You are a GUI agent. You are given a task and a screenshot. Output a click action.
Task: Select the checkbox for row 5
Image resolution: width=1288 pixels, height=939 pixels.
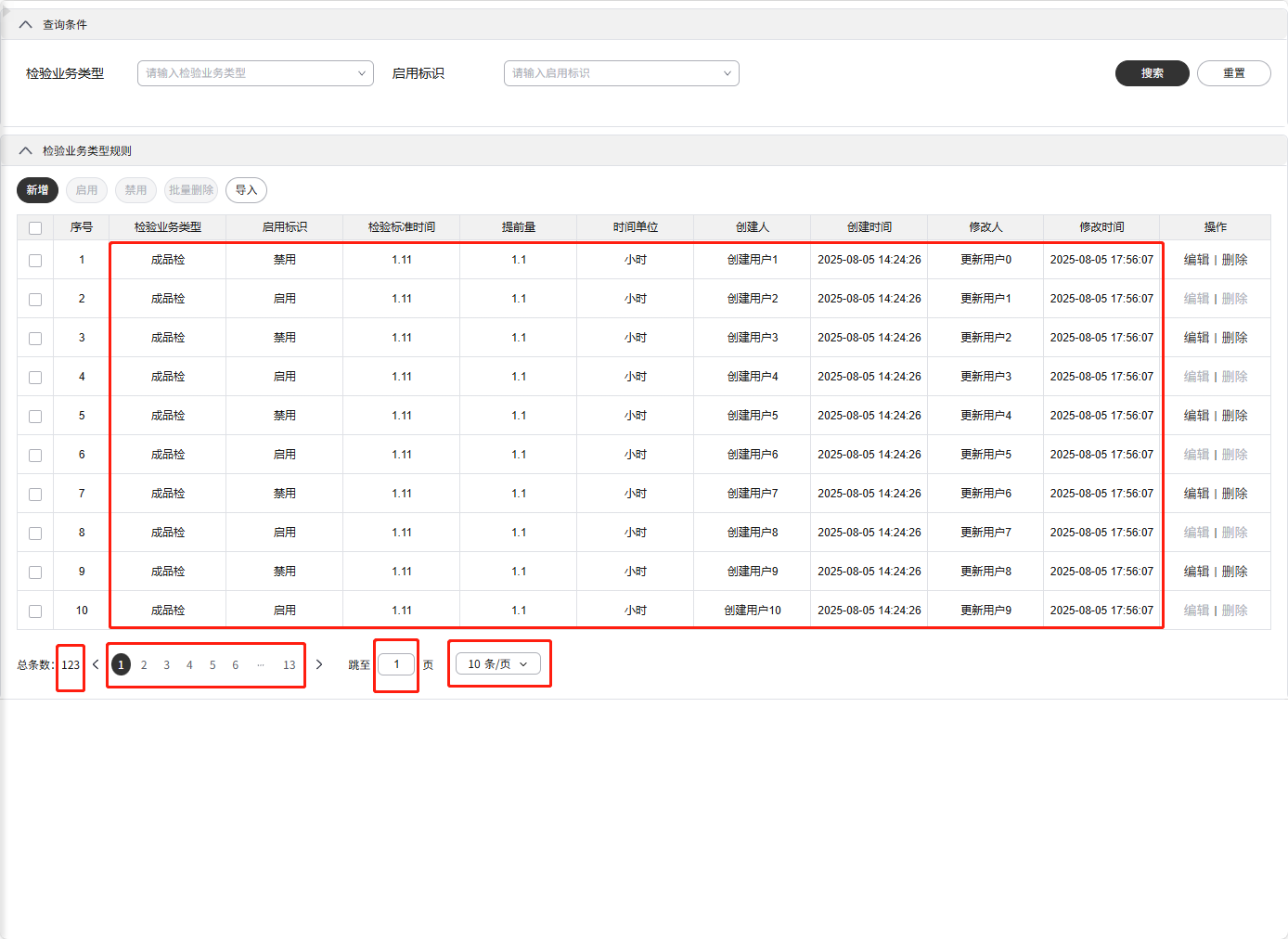[x=35, y=417]
